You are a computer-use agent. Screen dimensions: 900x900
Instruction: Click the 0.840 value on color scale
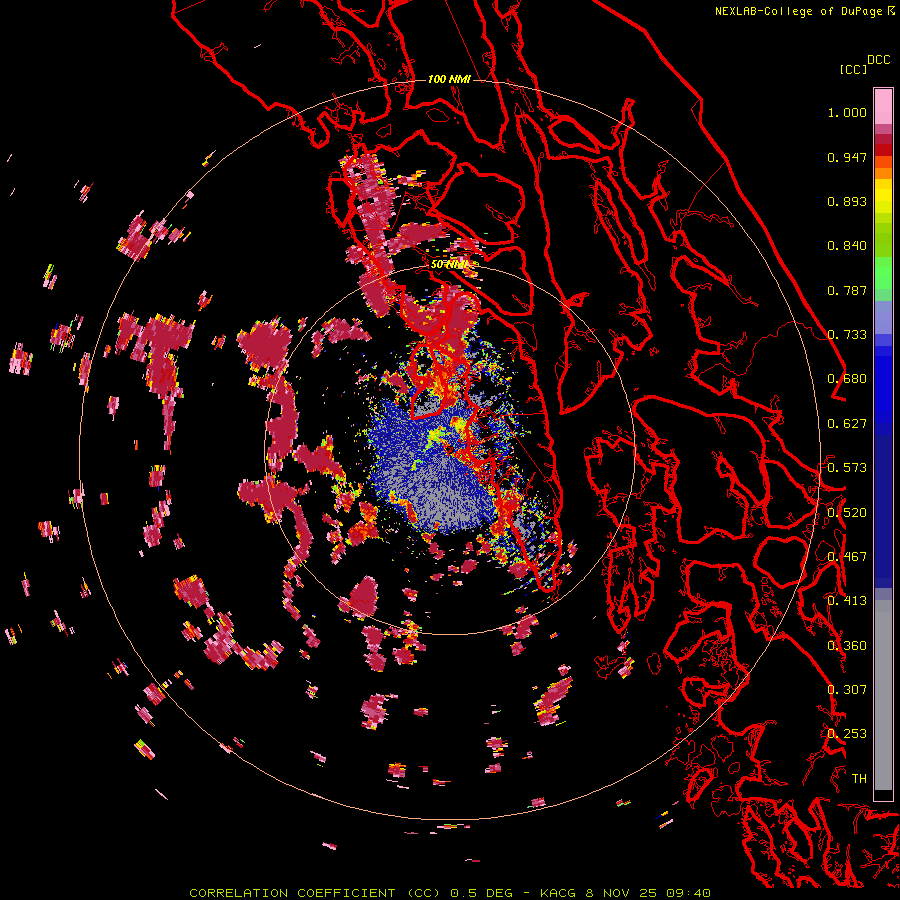point(847,246)
